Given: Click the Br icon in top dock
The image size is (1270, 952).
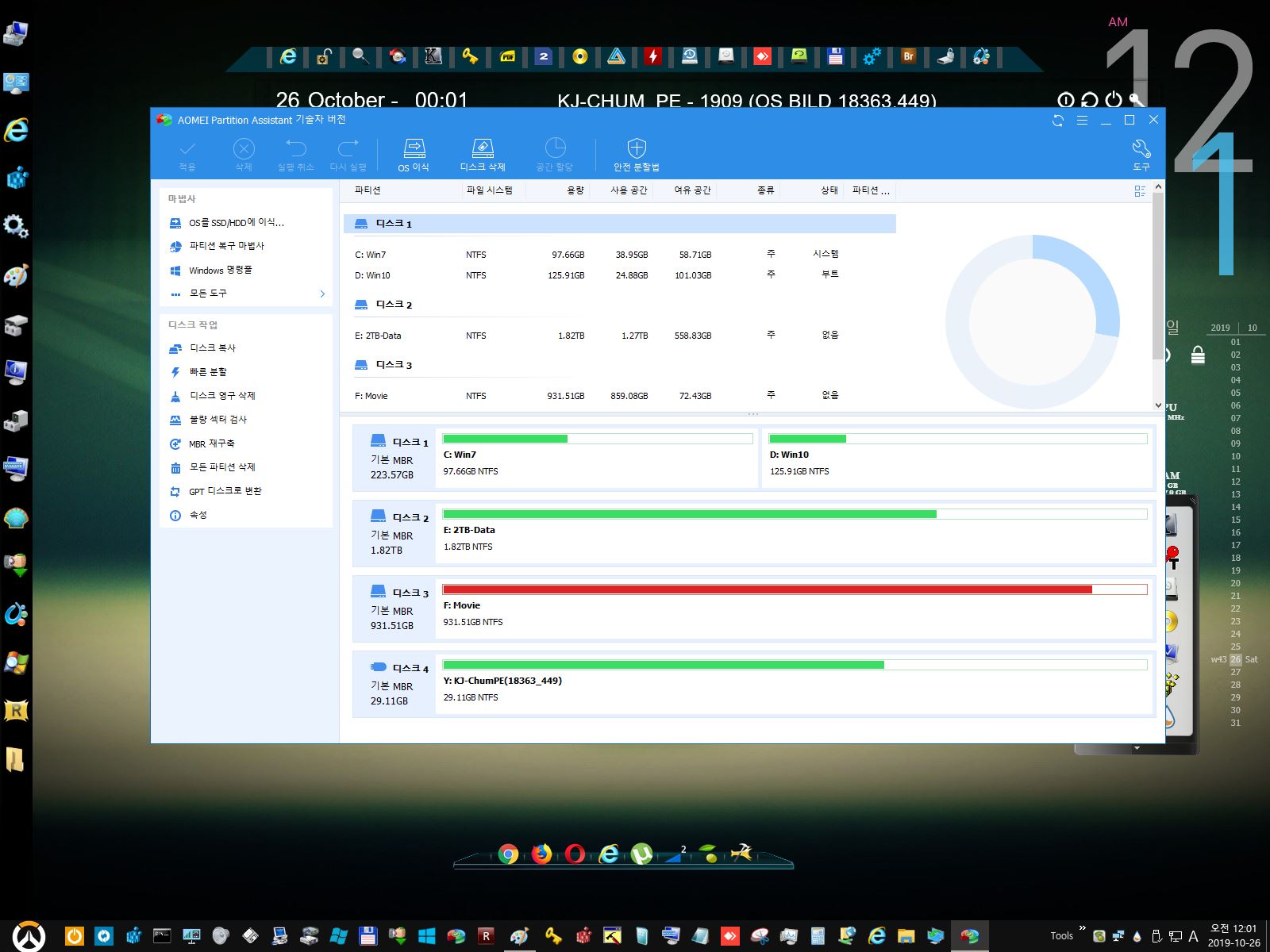Looking at the screenshot, I should 909,56.
